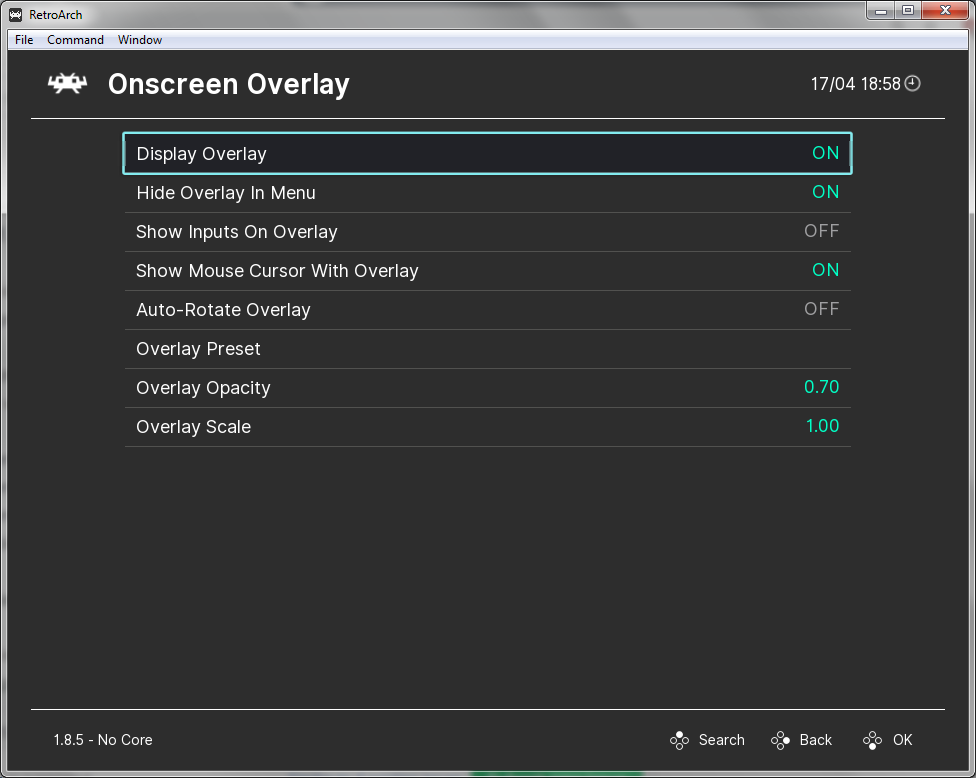976x778 pixels.
Task: Open the Command menu
Action: pos(75,39)
